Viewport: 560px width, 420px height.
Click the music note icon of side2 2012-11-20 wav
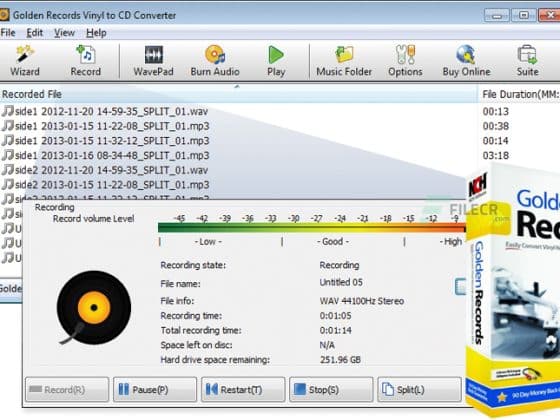(8, 170)
